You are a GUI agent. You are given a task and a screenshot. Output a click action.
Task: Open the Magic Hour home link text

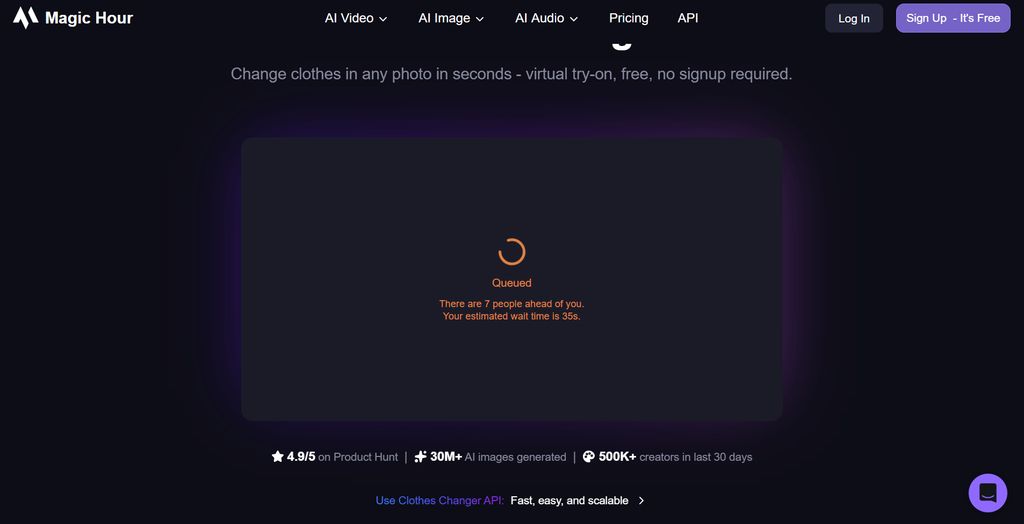point(89,18)
